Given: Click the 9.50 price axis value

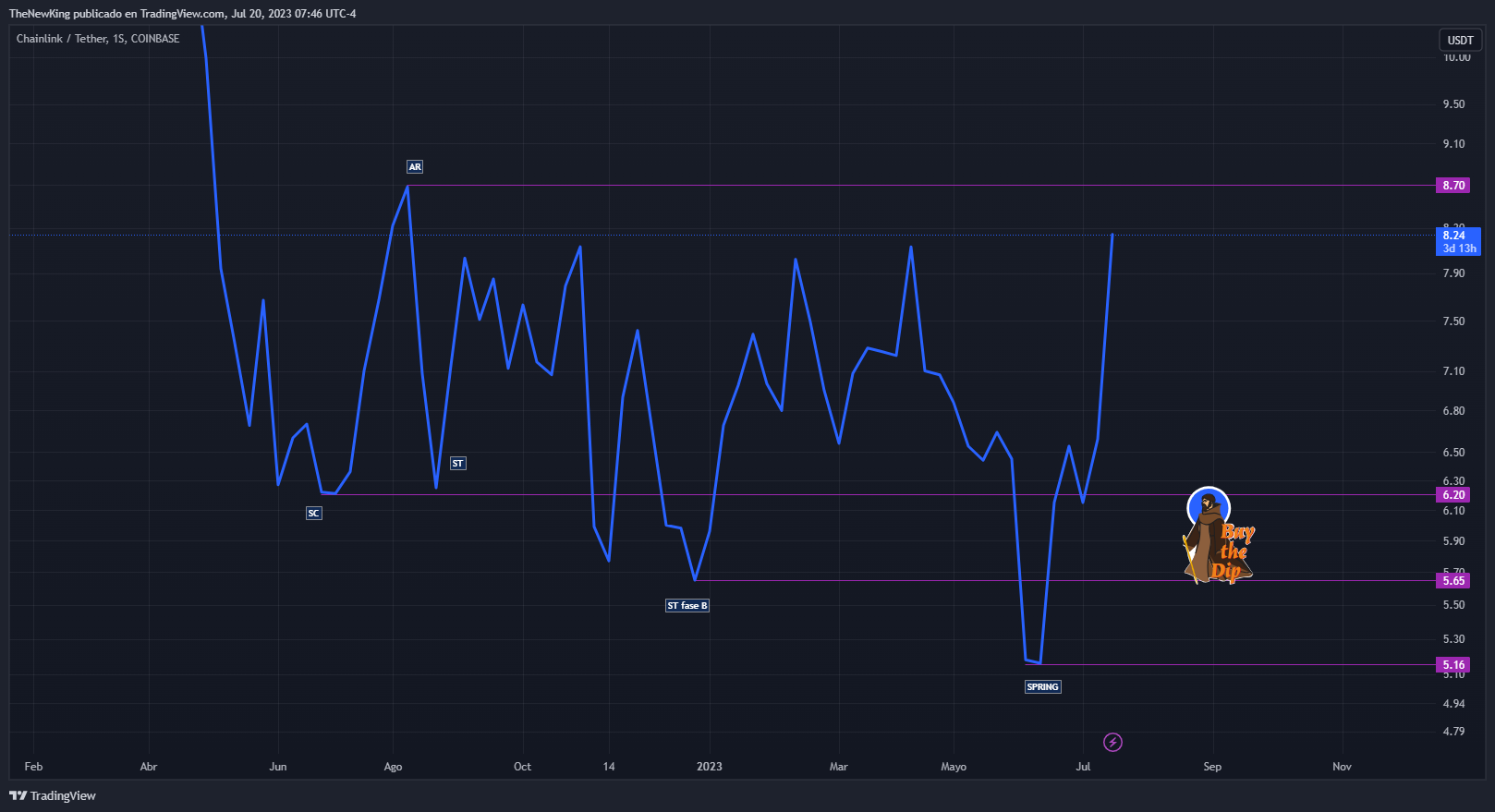Looking at the screenshot, I should click(1453, 104).
